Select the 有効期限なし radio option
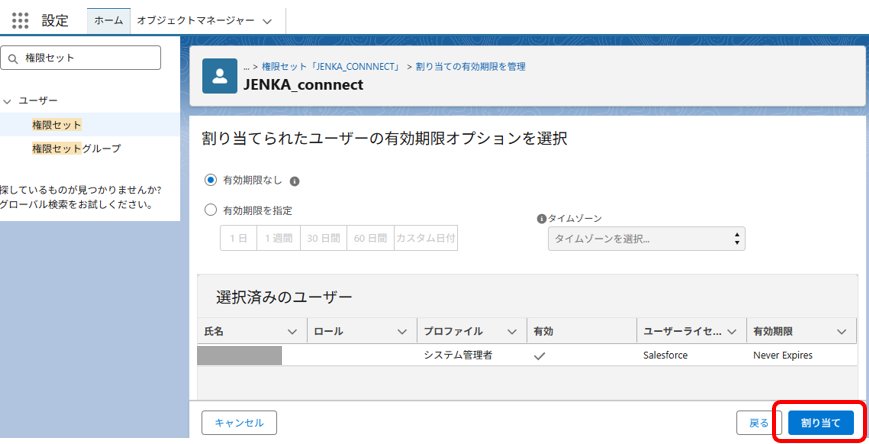The image size is (869, 444). [210, 180]
